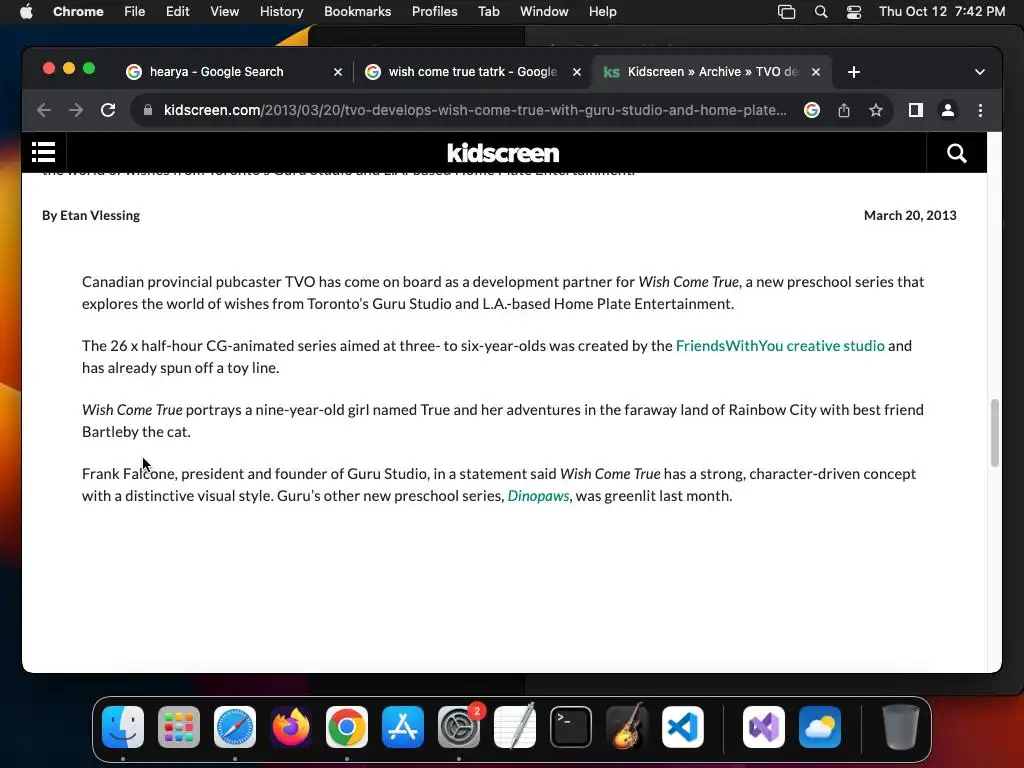Open the Edit menu
The image size is (1024, 768).
coord(177,12)
